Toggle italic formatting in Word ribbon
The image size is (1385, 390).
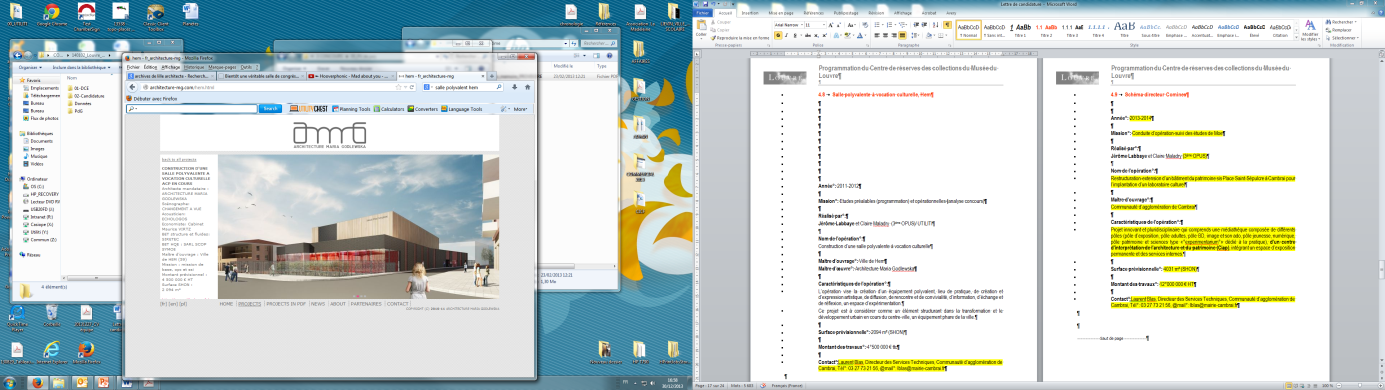click(x=786, y=35)
